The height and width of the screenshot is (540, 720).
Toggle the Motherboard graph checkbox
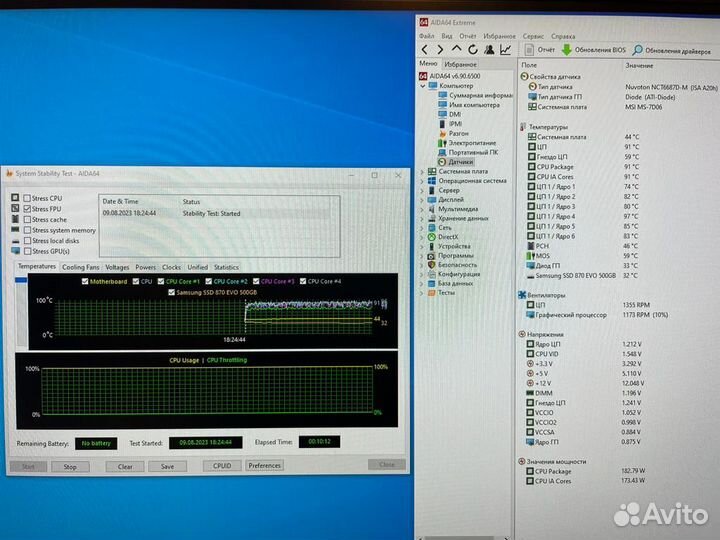(x=85, y=281)
